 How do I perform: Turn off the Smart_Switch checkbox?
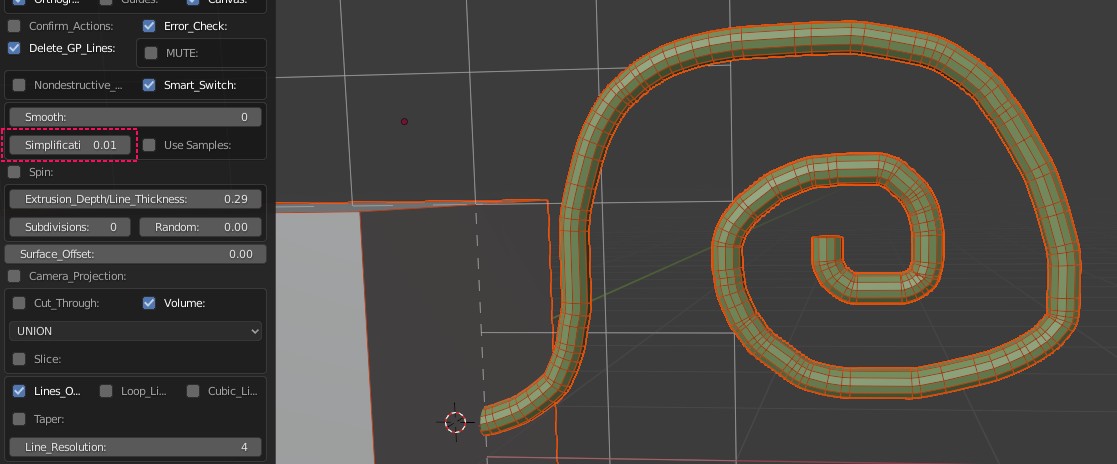coord(149,85)
